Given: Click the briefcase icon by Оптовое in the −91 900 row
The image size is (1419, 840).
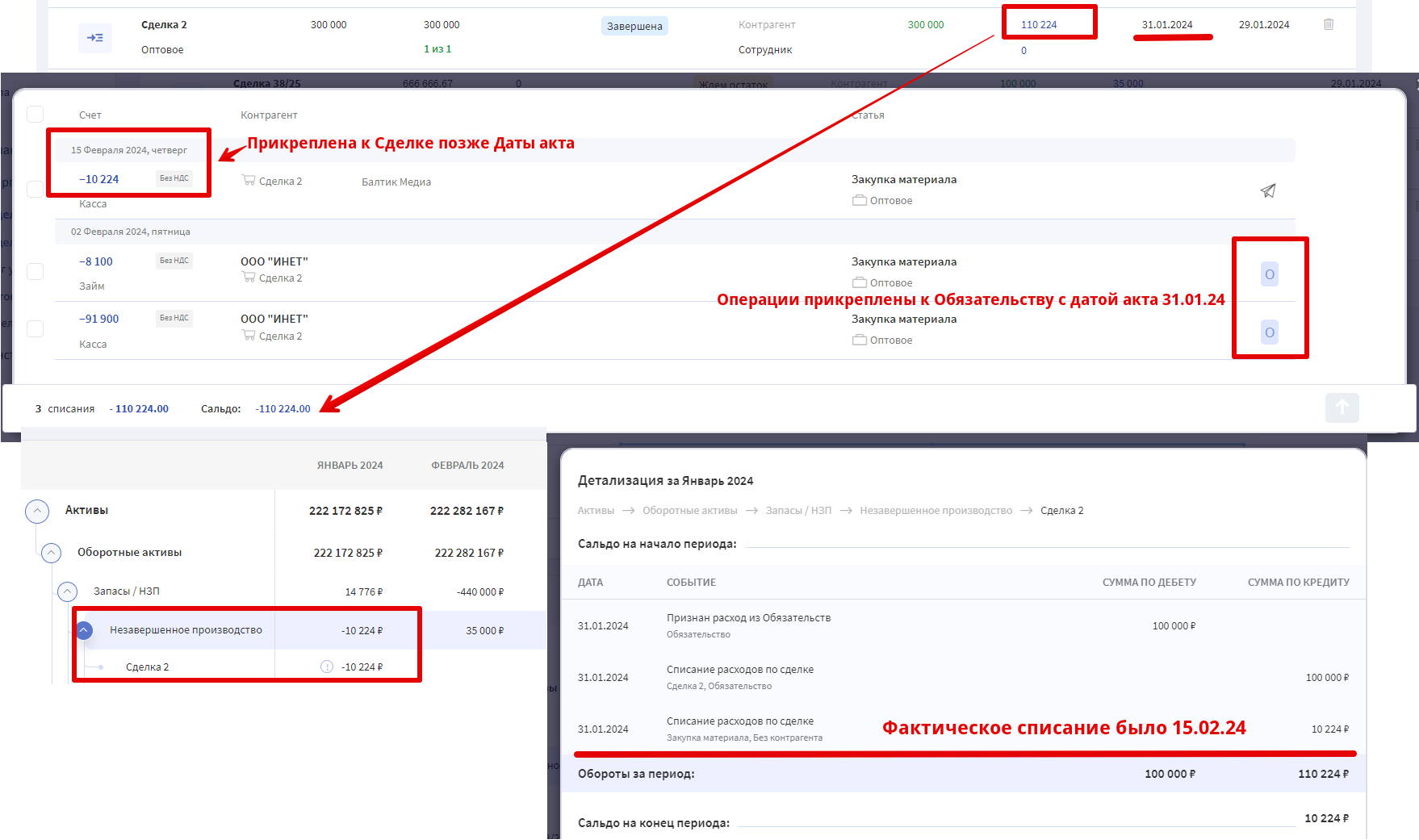Looking at the screenshot, I should (860, 340).
